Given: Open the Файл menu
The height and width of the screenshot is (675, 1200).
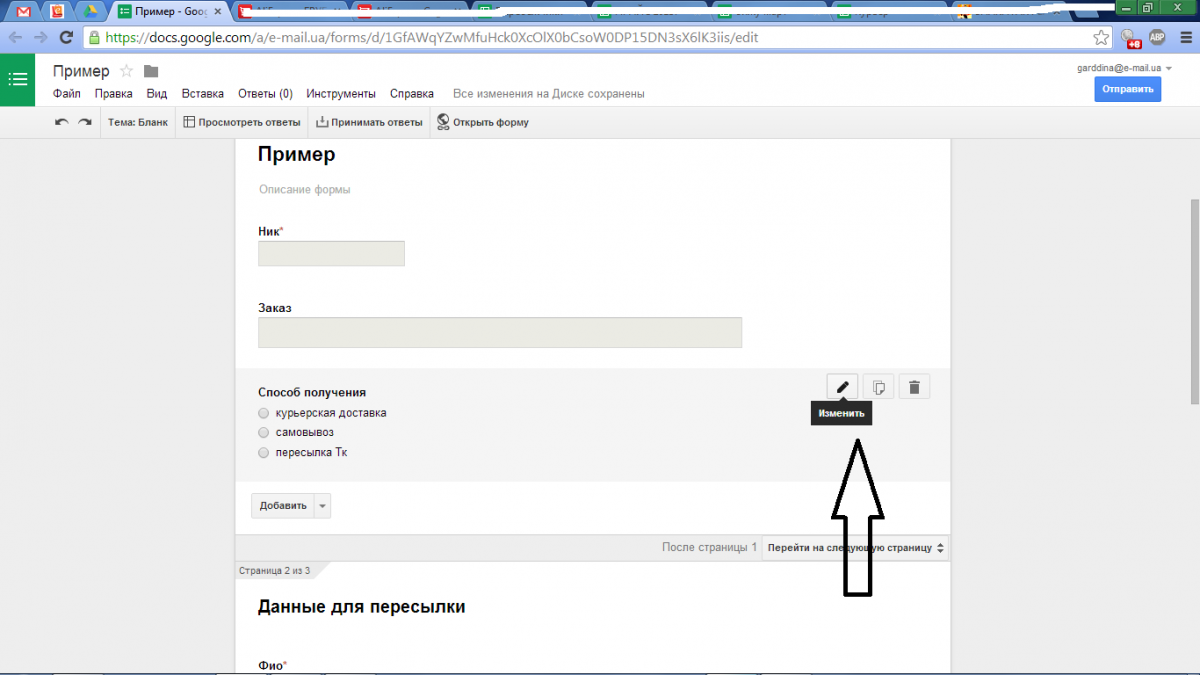Looking at the screenshot, I should point(67,94).
